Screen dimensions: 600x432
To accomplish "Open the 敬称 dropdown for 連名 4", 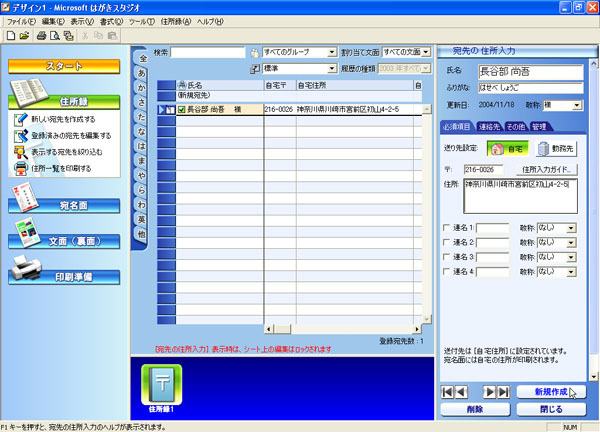I will coord(571,272).
